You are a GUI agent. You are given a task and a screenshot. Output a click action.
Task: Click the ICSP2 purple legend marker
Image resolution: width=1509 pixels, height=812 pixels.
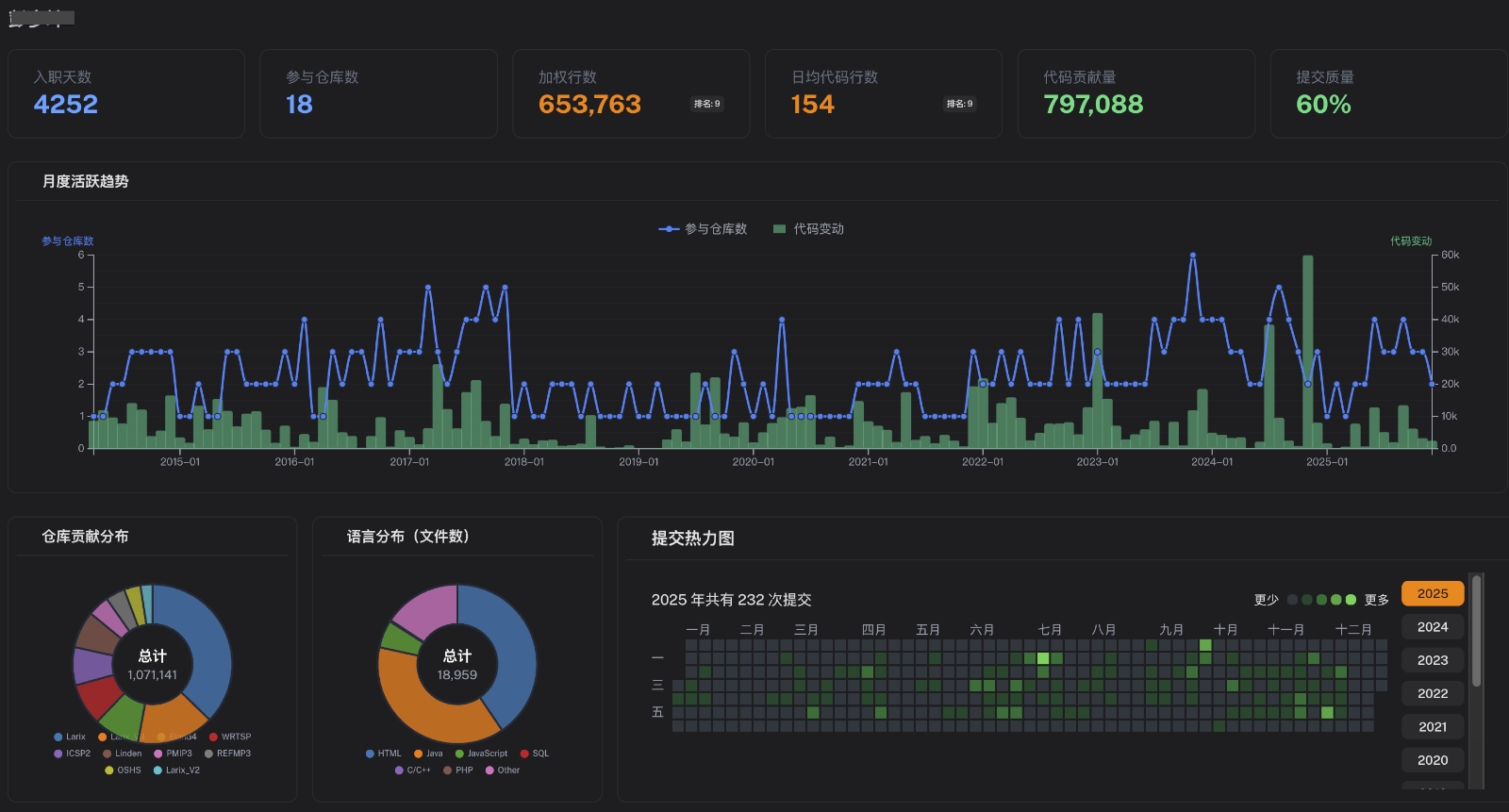58,754
